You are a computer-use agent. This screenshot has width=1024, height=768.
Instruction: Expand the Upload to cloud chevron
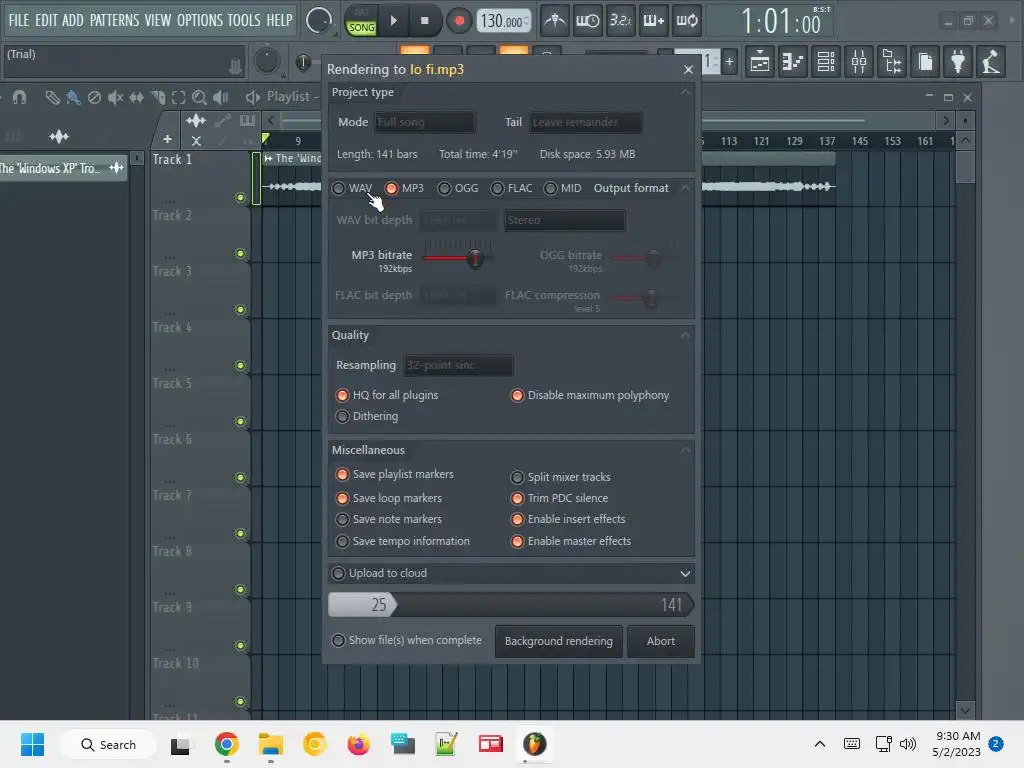(685, 573)
